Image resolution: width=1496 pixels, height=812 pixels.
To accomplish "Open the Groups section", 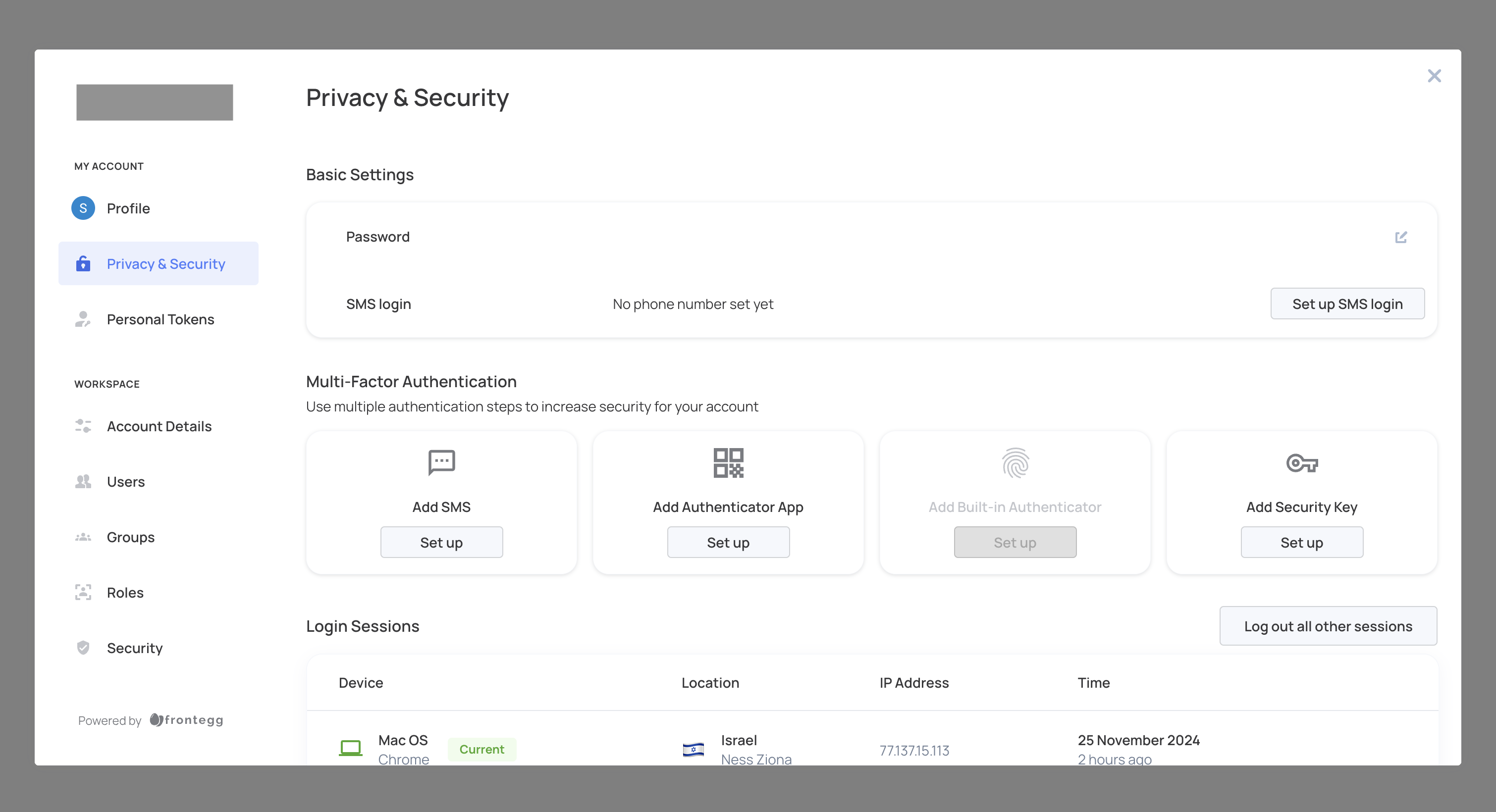I will (x=131, y=537).
